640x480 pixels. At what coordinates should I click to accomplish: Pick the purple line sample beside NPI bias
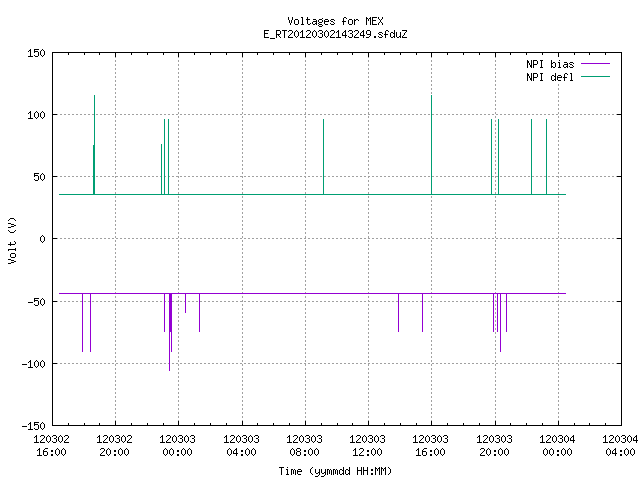(595, 64)
